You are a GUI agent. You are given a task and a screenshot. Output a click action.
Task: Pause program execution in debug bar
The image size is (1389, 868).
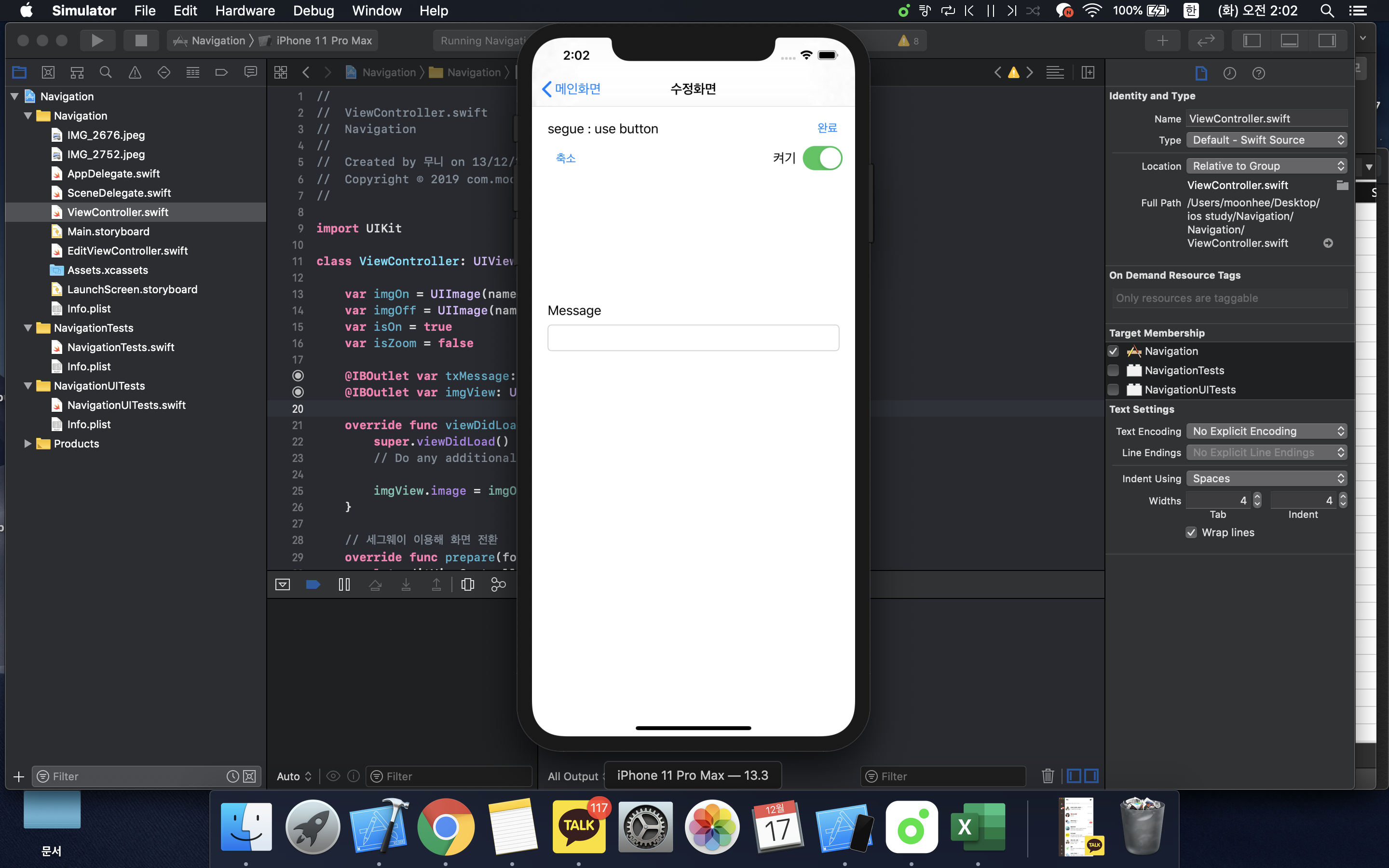(344, 584)
